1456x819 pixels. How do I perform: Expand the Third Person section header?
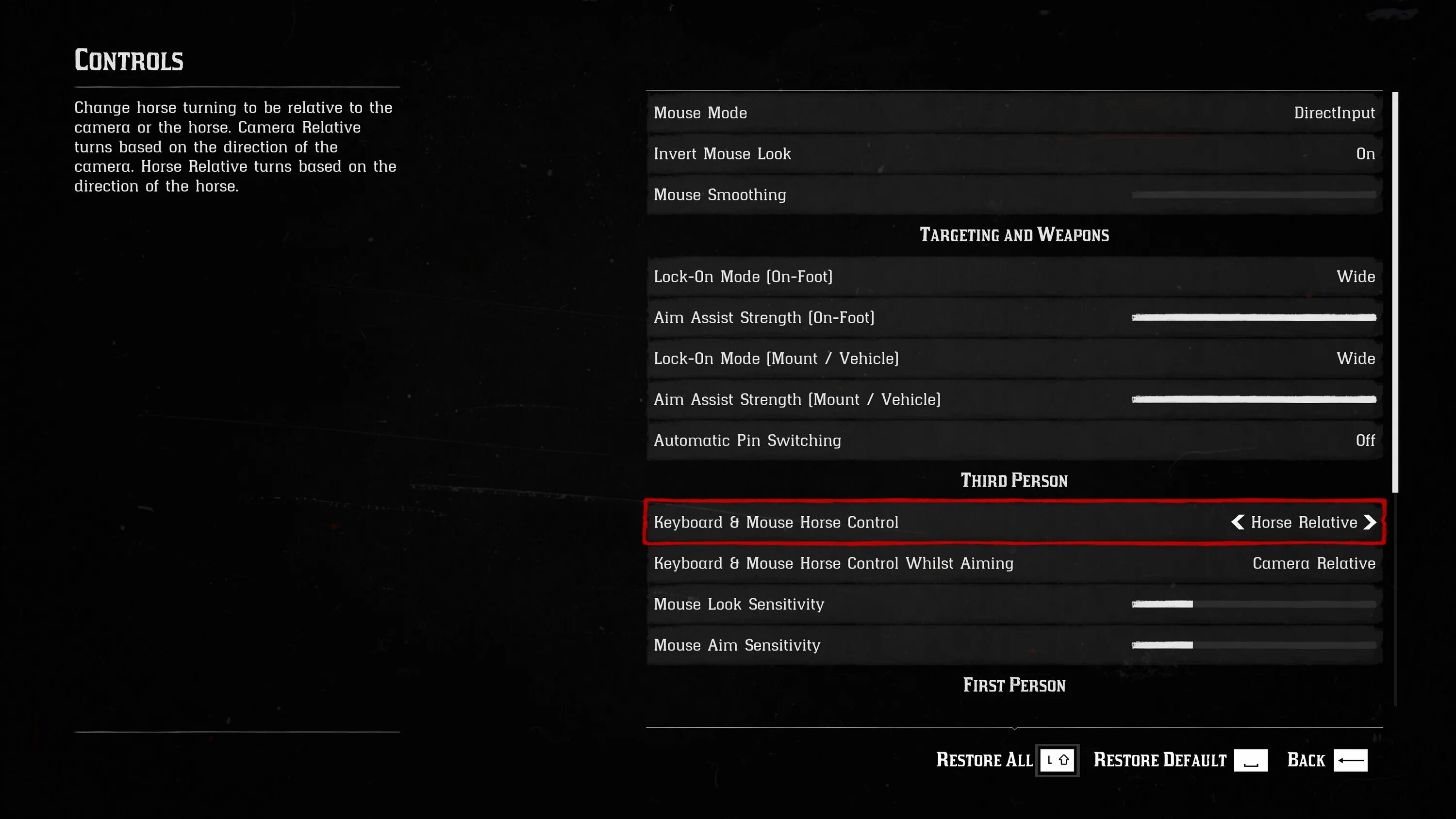pyautogui.click(x=1014, y=481)
